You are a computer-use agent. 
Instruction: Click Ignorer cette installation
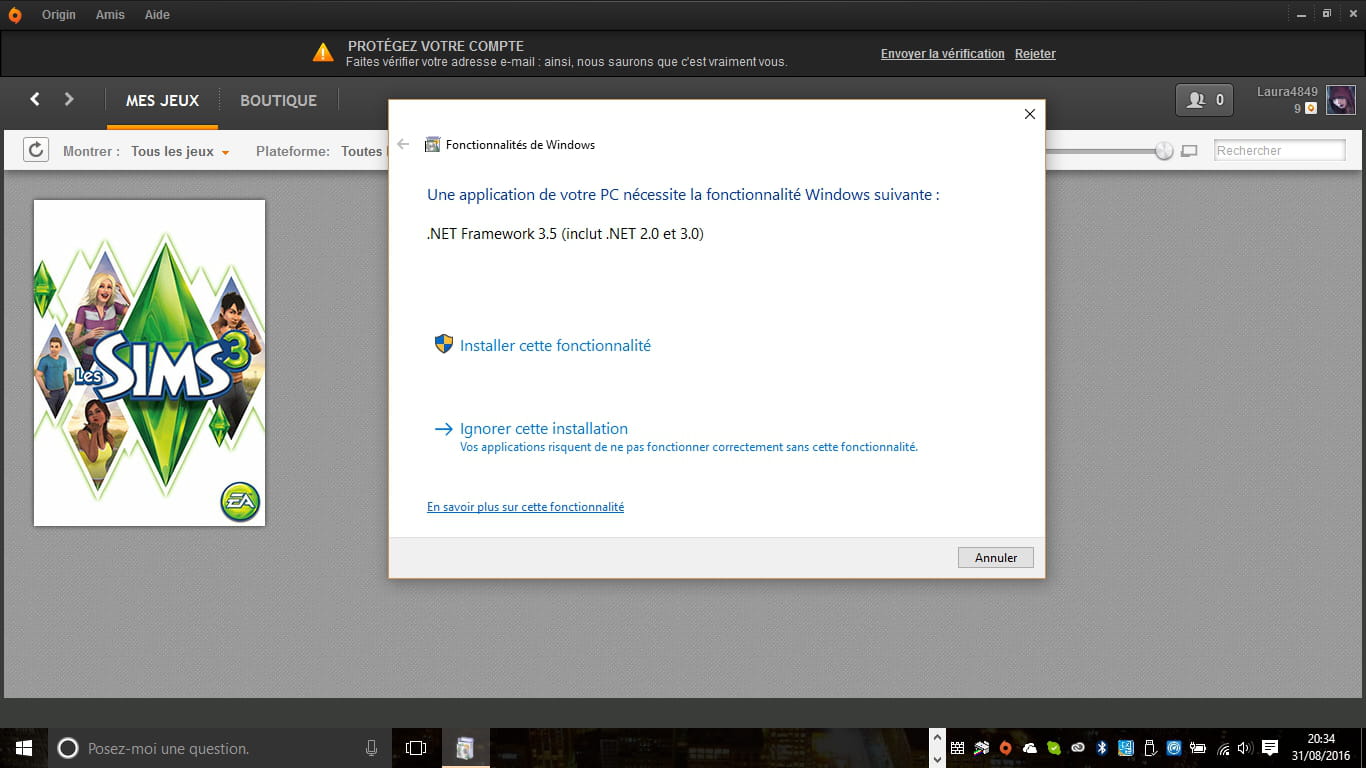(544, 428)
